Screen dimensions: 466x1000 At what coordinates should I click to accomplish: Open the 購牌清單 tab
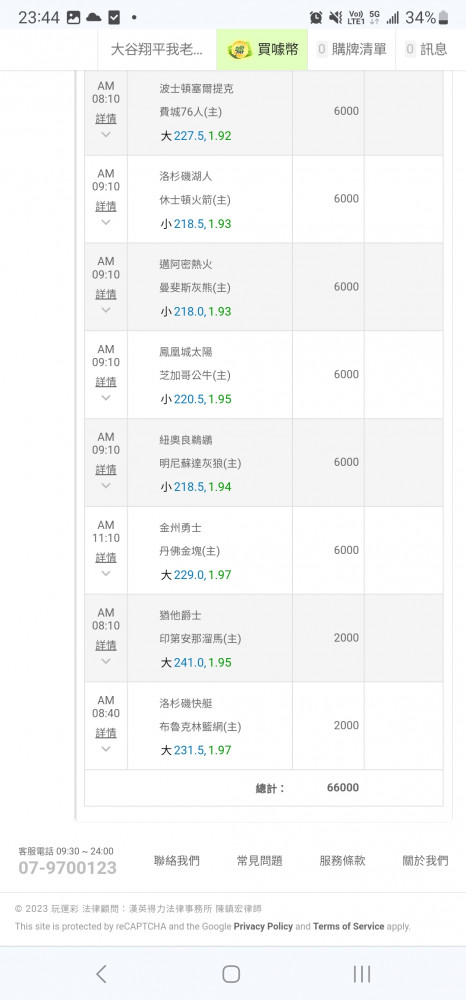[x=352, y=49]
